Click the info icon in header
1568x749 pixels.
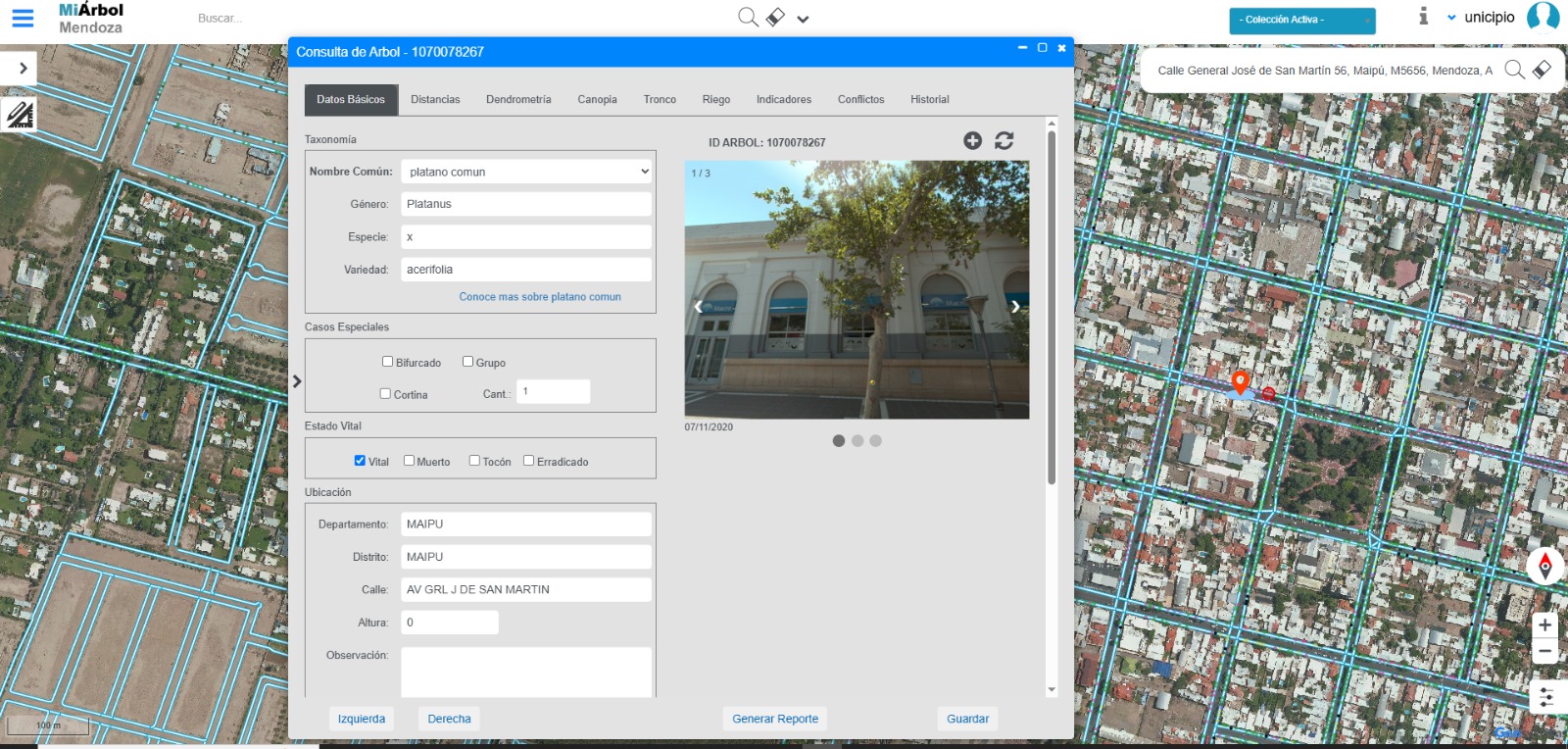tap(1423, 16)
